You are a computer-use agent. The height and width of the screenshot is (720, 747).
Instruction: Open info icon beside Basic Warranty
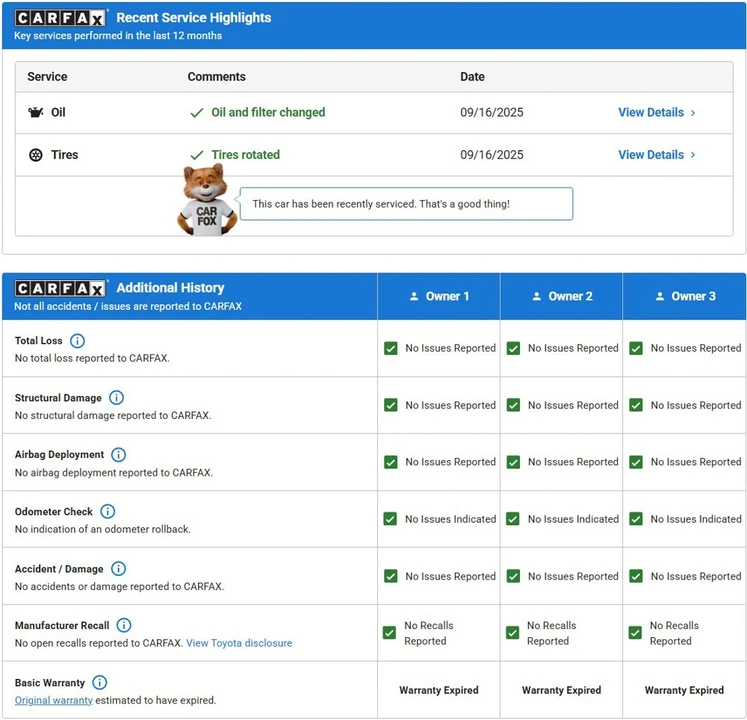(100, 682)
